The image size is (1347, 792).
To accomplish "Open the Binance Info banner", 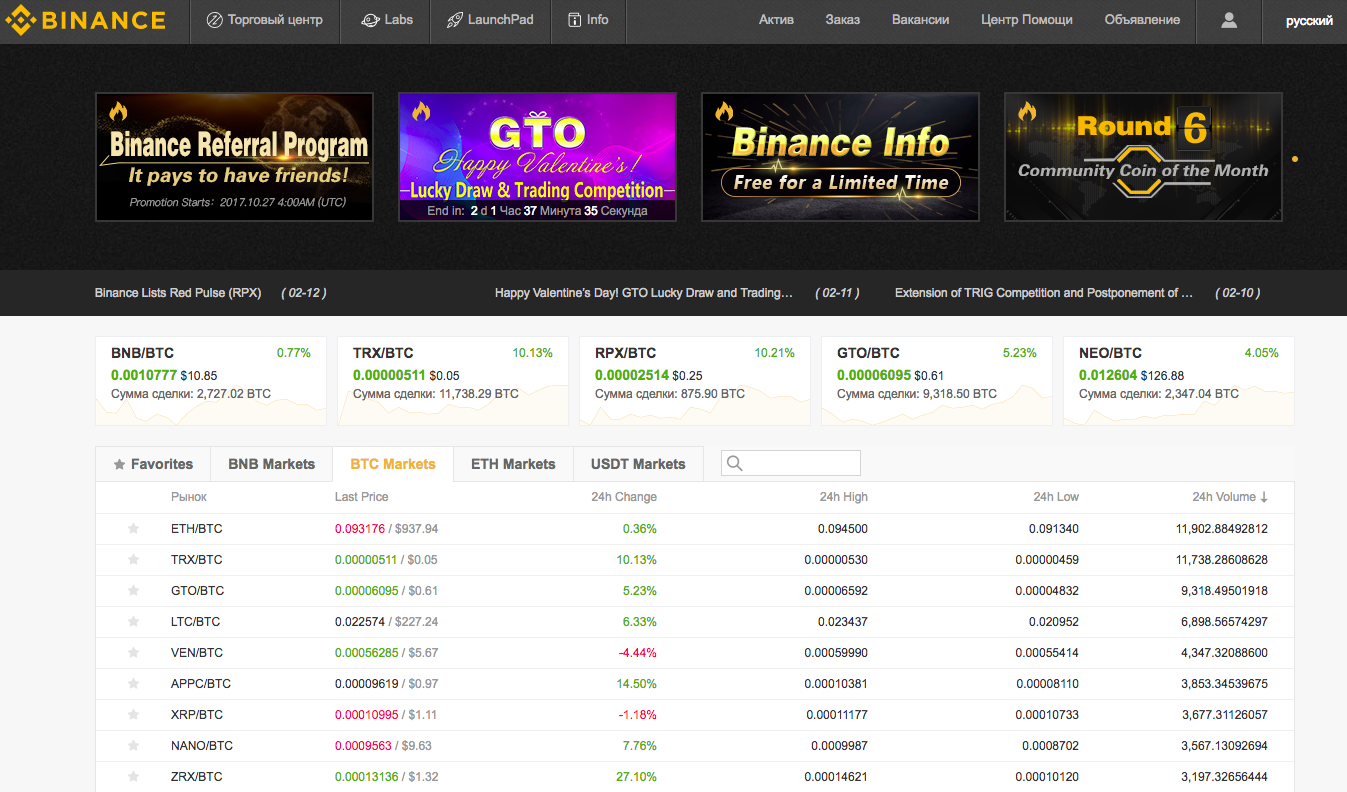I will (840, 157).
